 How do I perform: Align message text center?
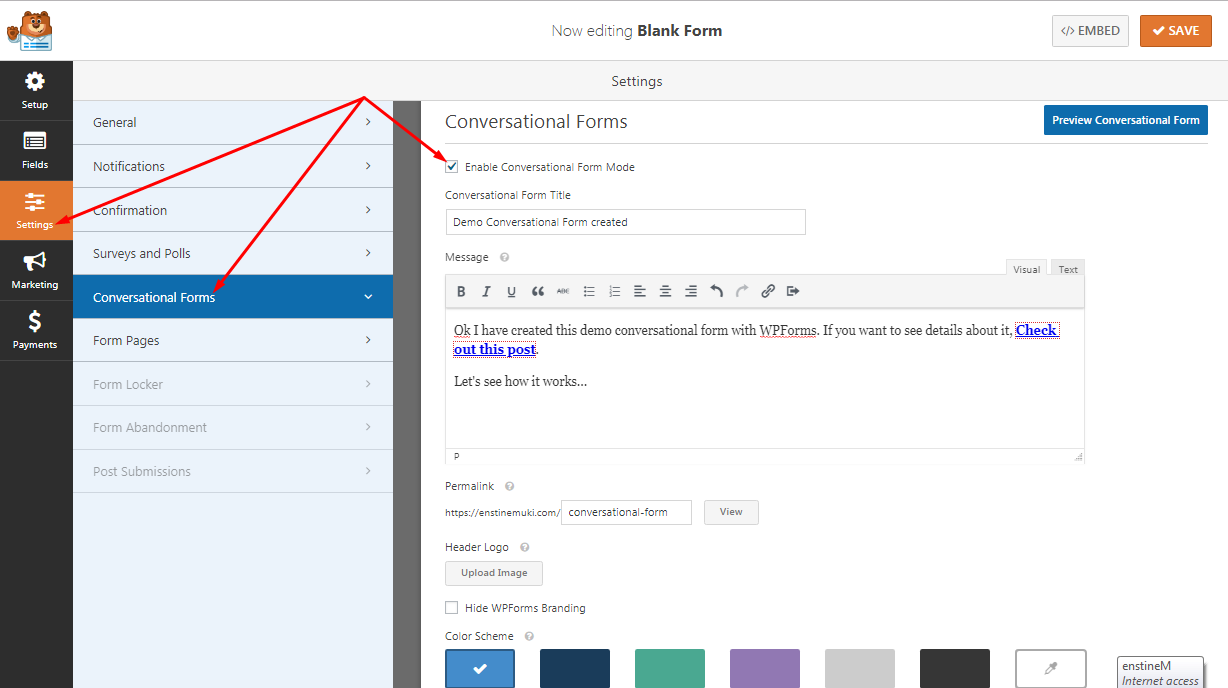click(x=665, y=291)
